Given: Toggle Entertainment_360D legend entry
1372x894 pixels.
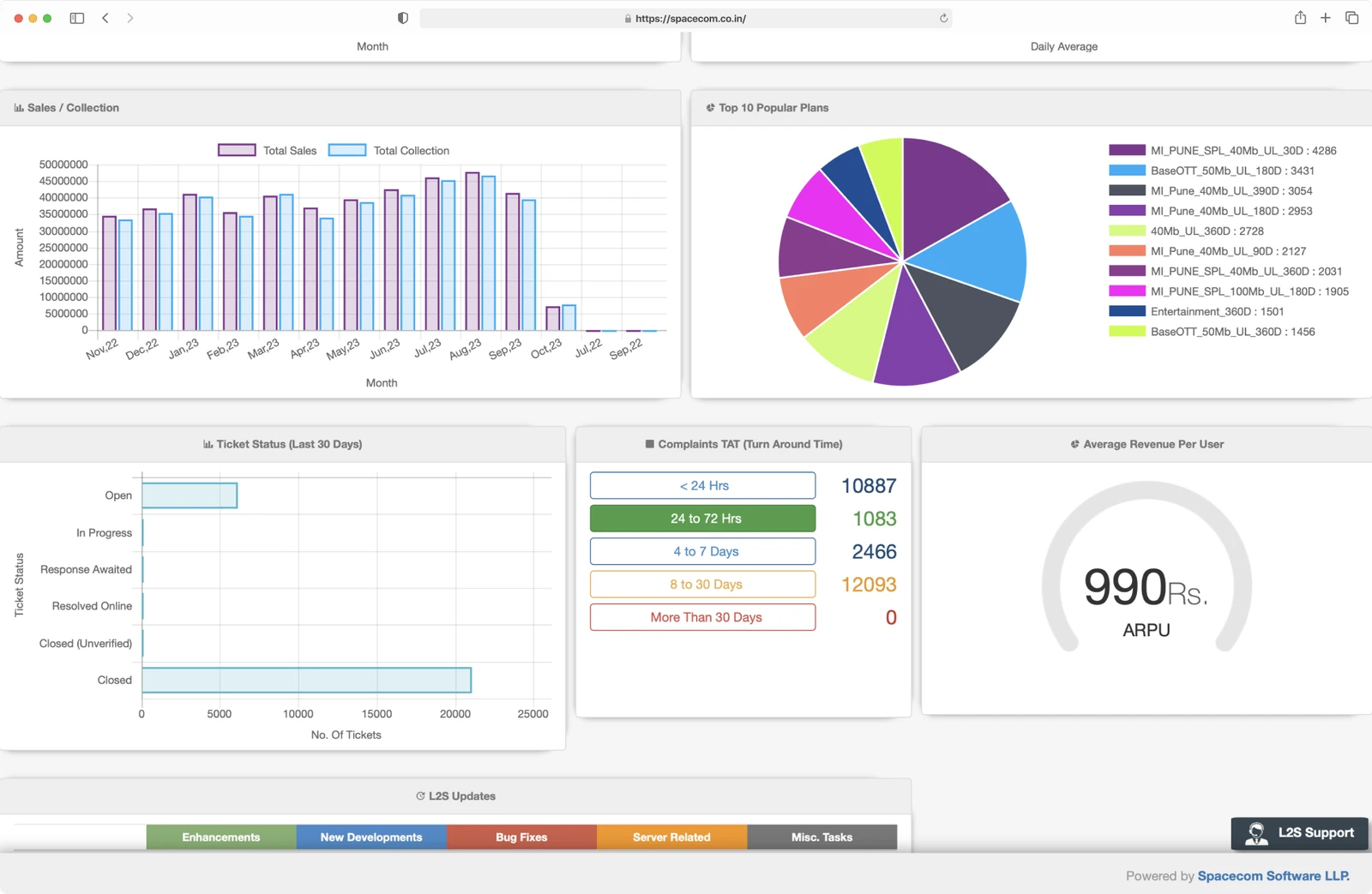Looking at the screenshot, I should 1196,311.
